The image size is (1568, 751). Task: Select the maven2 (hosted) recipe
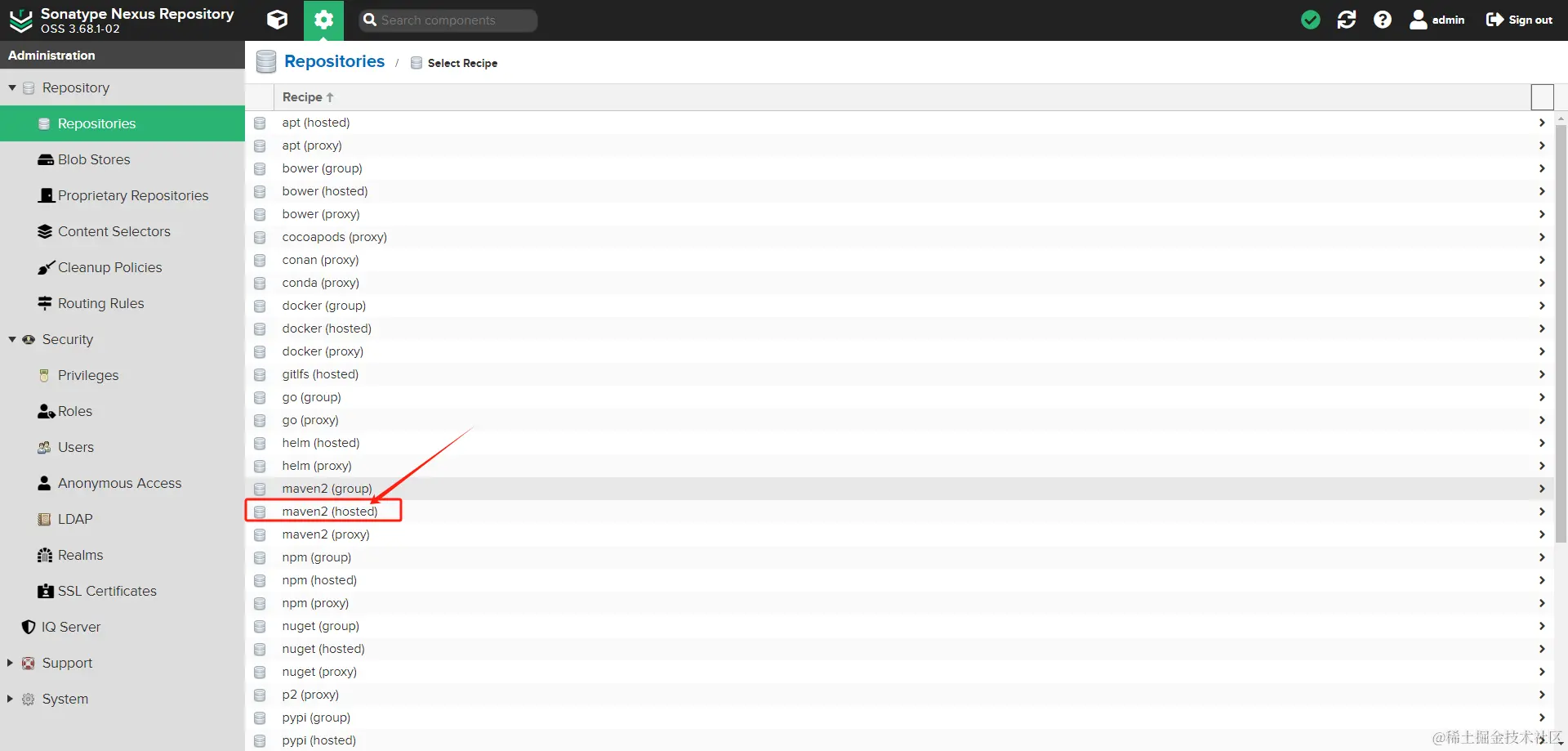(x=898, y=512)
